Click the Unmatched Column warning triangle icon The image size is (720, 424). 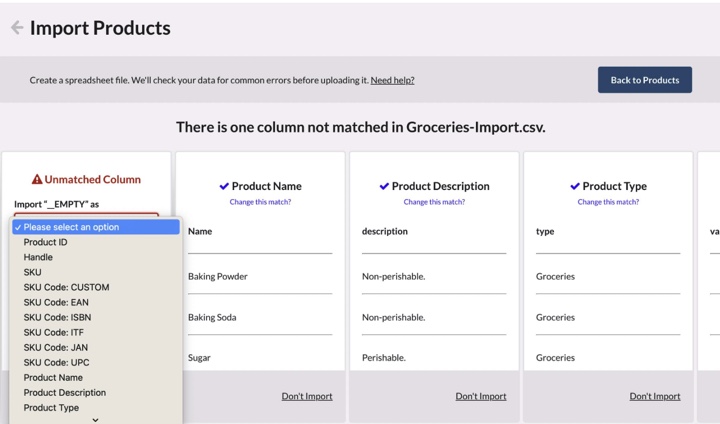[37, 179]
